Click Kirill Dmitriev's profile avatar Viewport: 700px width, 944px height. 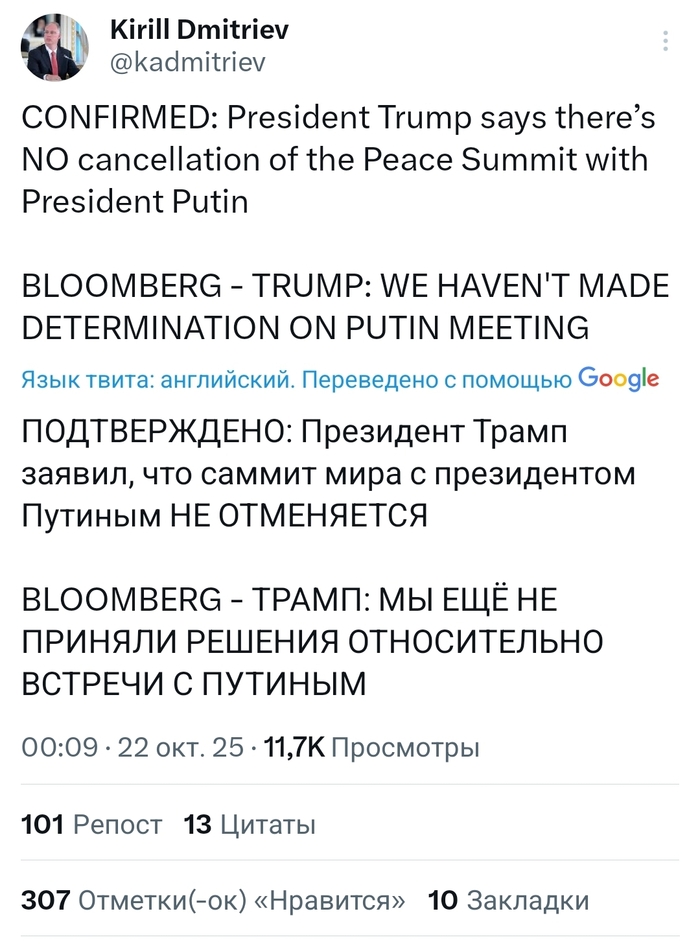56,47
